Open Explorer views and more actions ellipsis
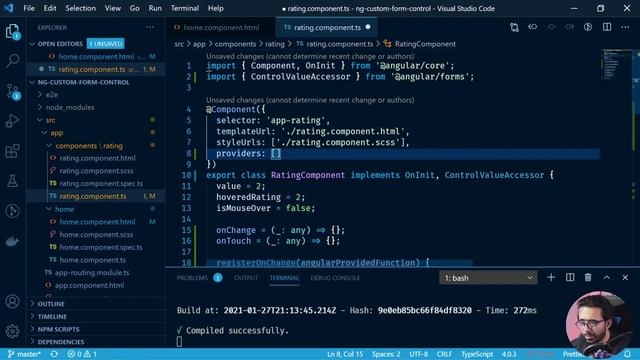640x360 pixels. pos(150,27)
